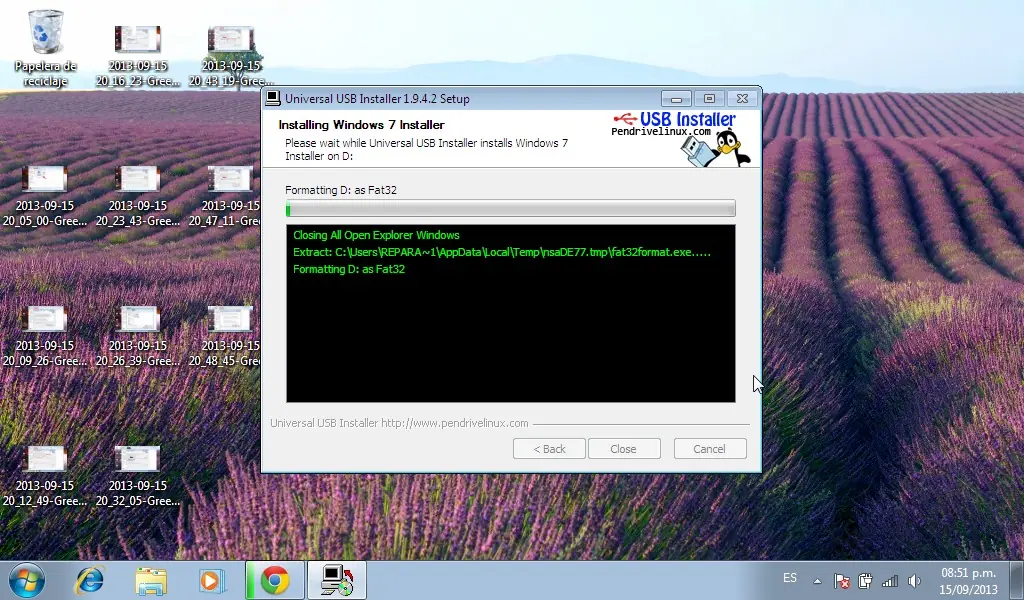Show hidden tray icons arrow

tap(817, 580)
